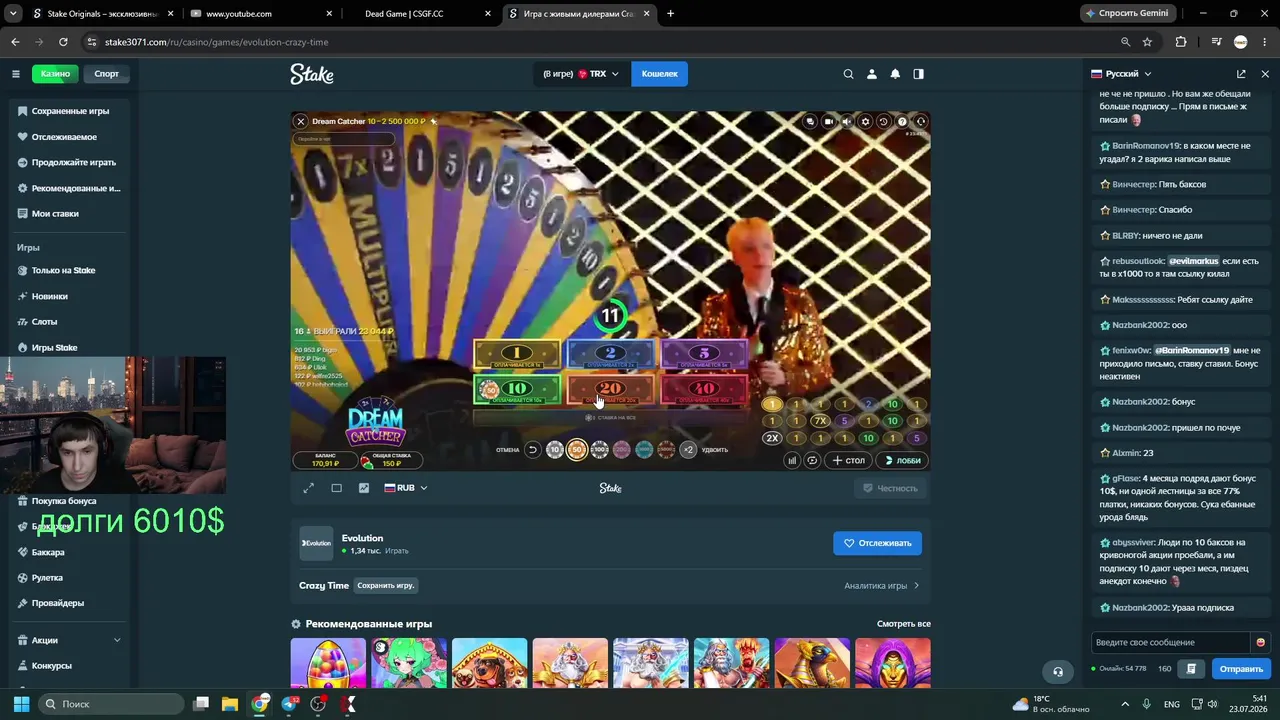Click the + Стол button
The image size is (1280, 720).
pyautogui.click(x=848, y=461)
